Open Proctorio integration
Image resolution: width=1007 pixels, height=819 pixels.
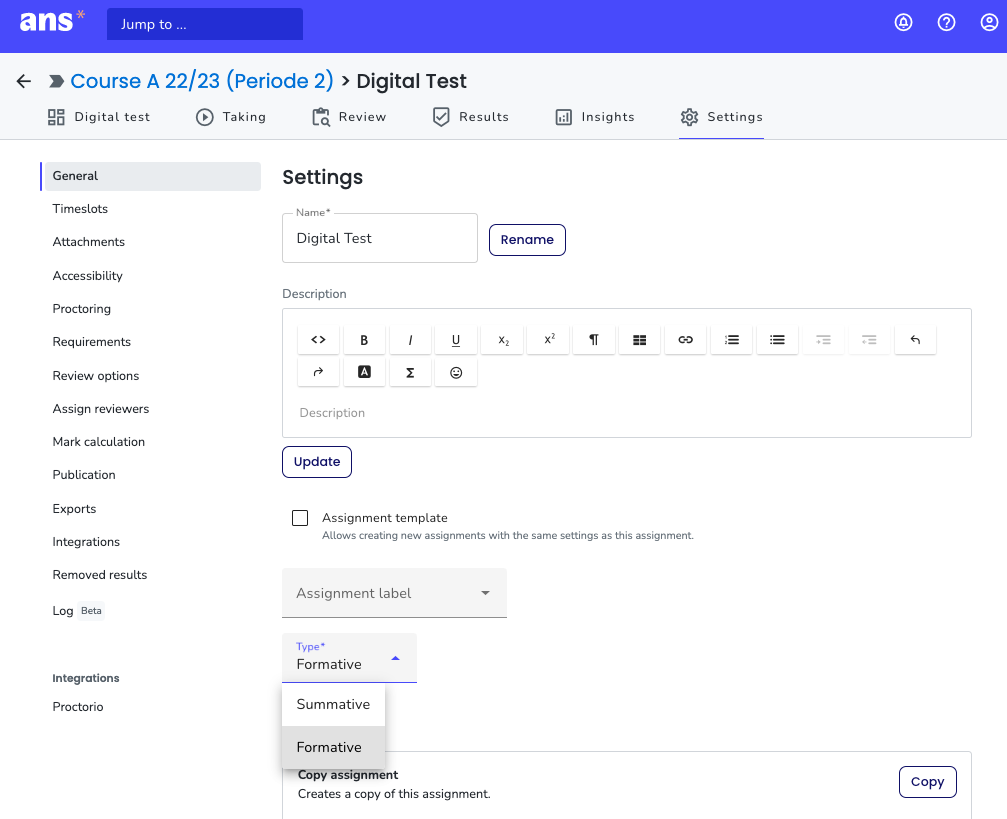pyautogui.click(x=78, y=707)
